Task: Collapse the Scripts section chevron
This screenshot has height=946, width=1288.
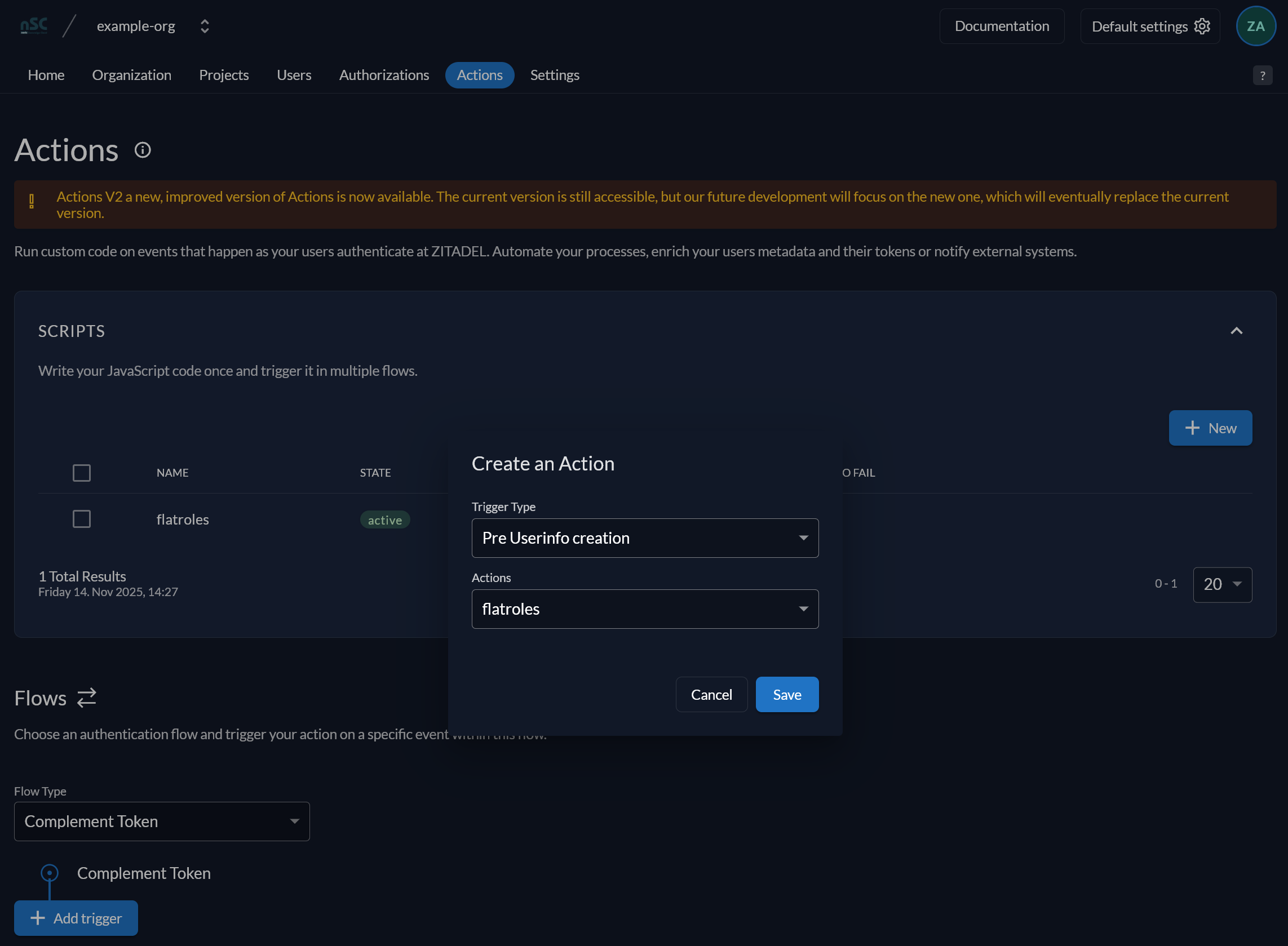Action: pyautogui.click(x=1237, y=331)
